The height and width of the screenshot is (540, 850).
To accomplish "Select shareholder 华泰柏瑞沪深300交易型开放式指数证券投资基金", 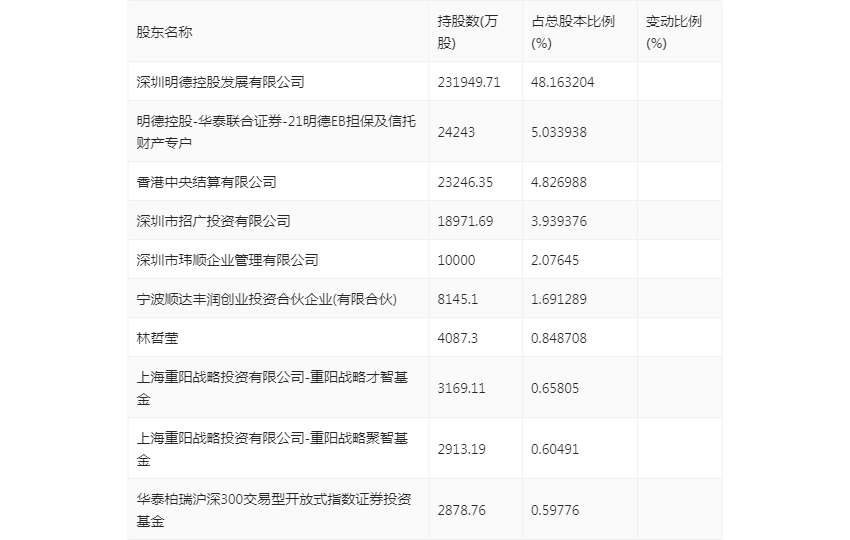I will pos(274,510).
